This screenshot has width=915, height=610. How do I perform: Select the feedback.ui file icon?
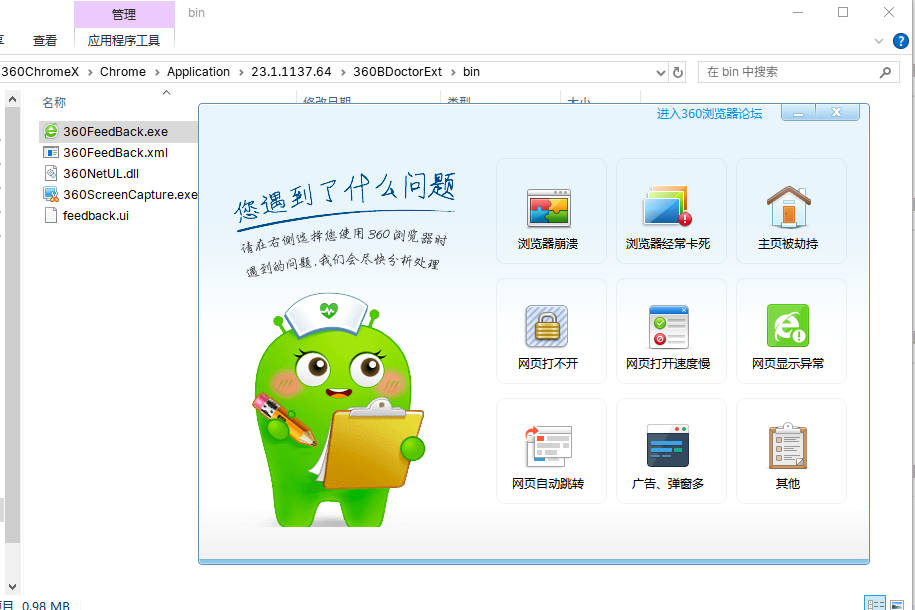tap(51, 215)
